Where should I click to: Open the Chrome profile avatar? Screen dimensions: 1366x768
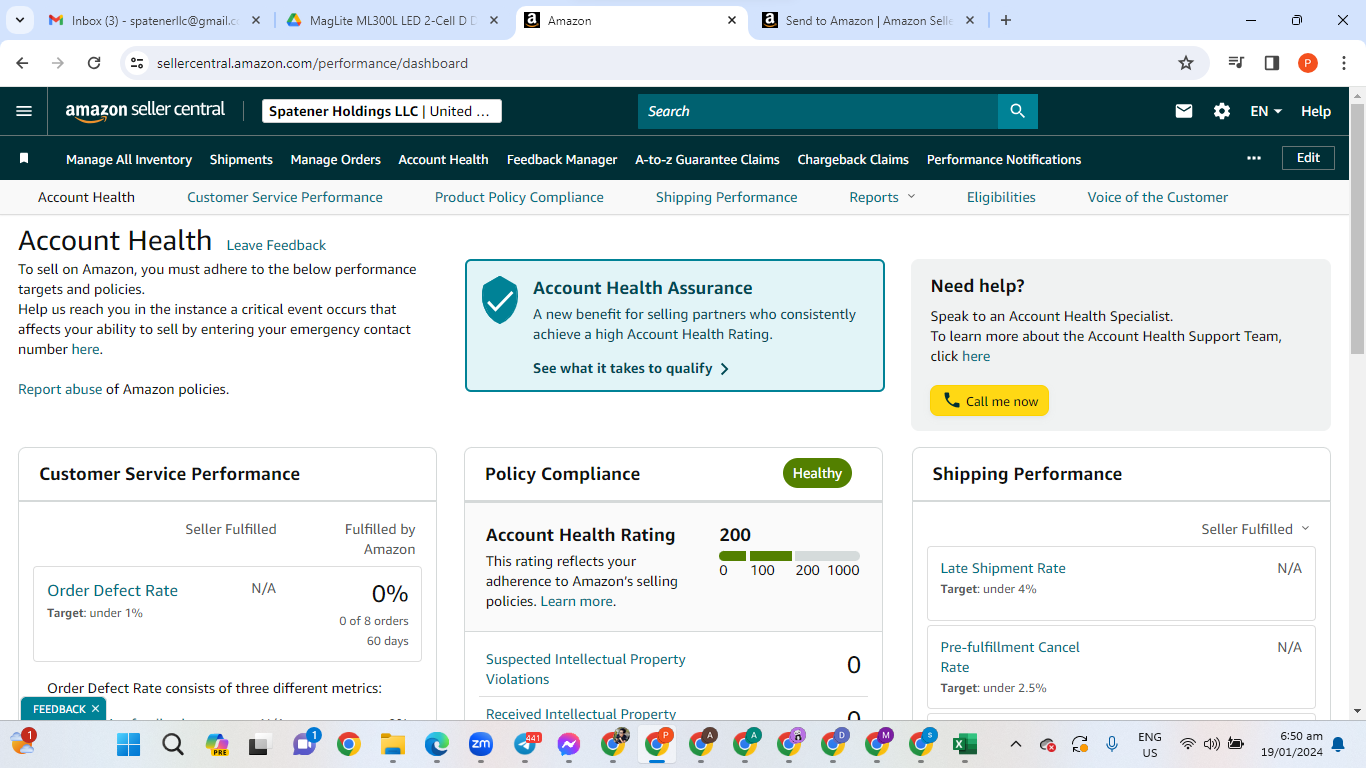click(x=1308, y=63)
